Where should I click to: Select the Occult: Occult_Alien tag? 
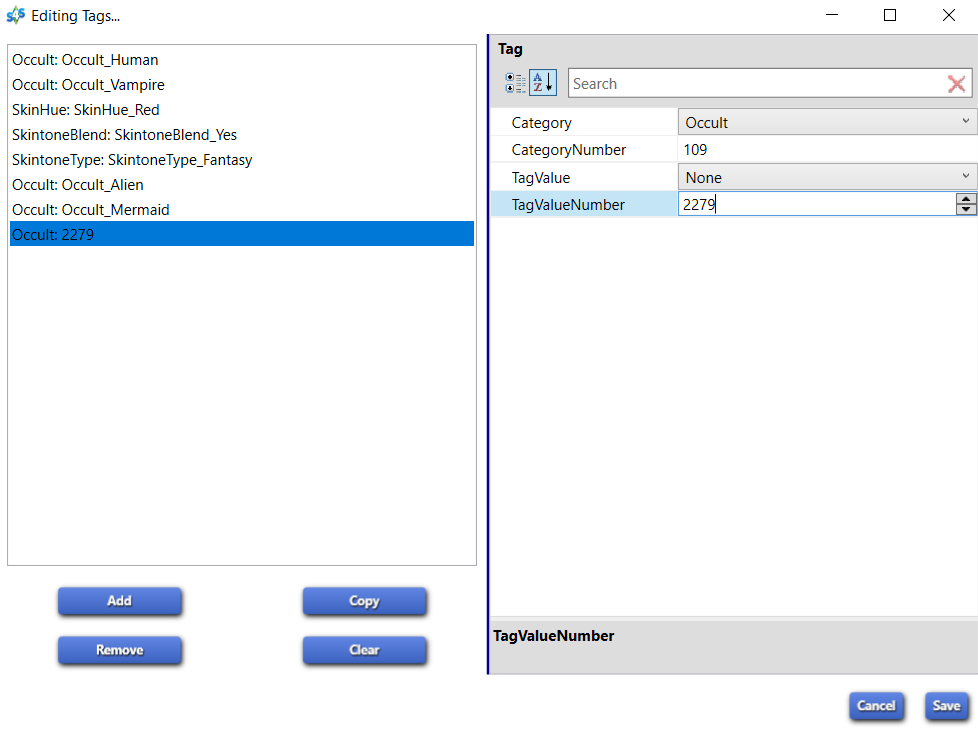pyautogui.click(x=242, y=185)
